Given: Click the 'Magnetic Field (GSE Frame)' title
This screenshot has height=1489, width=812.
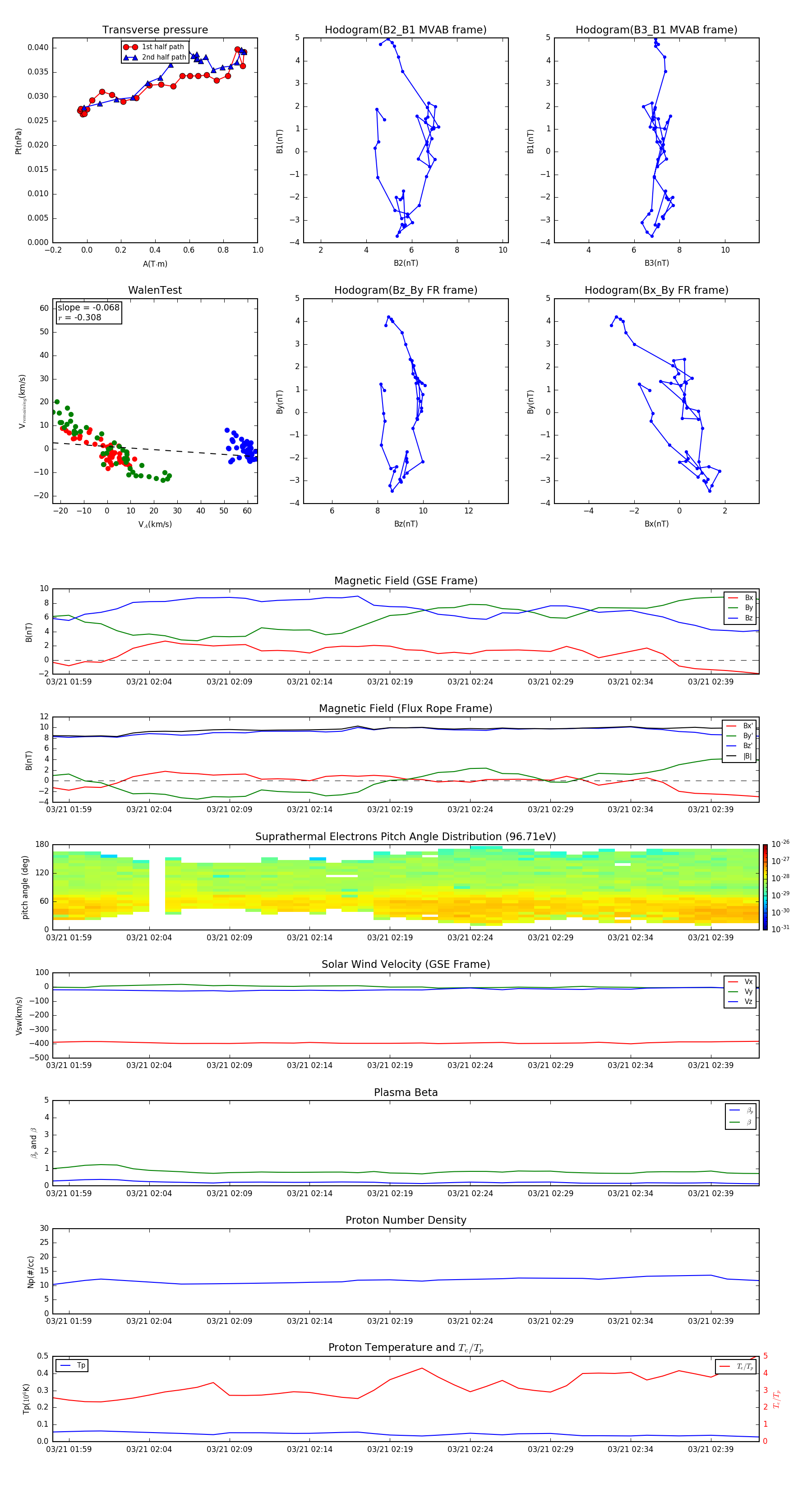Looking at the screenshot, I should [406, 581].
